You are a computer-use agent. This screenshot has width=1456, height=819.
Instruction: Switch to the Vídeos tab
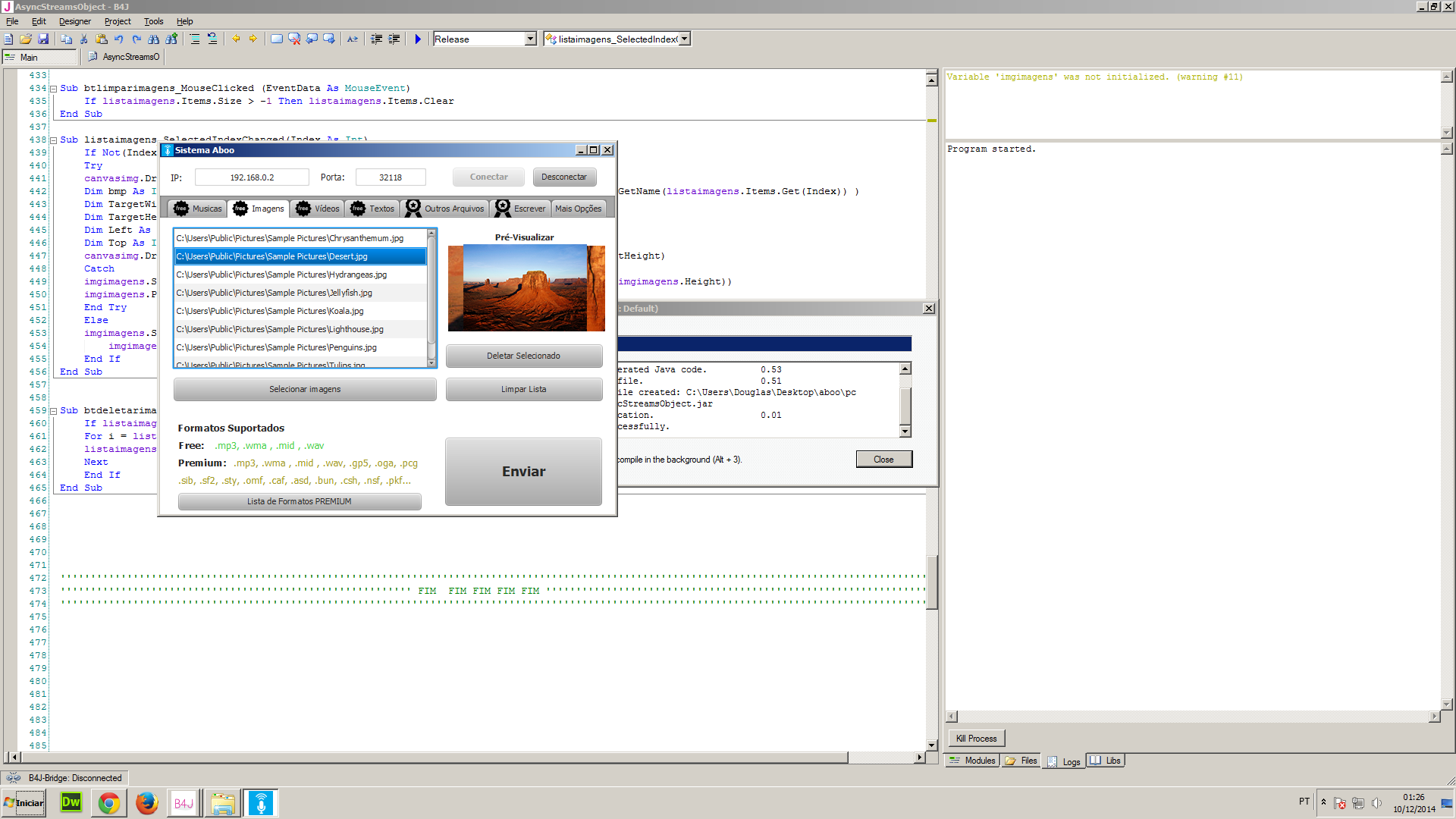coord(318,209)
